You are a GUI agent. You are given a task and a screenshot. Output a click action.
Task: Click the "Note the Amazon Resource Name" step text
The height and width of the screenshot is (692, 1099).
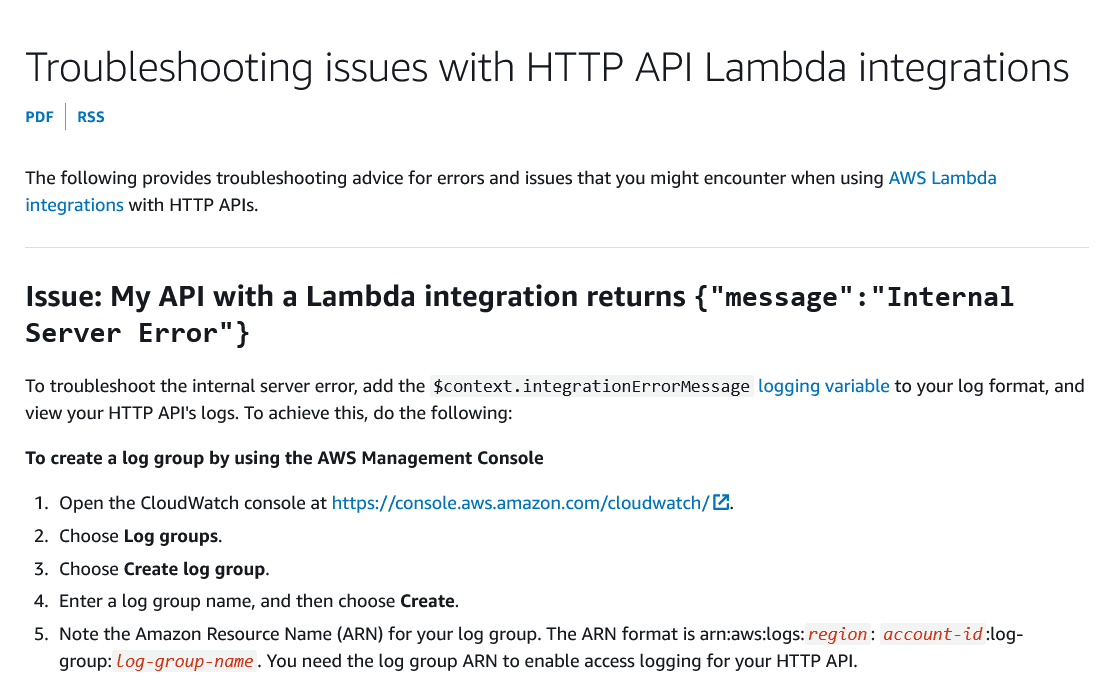300,634
